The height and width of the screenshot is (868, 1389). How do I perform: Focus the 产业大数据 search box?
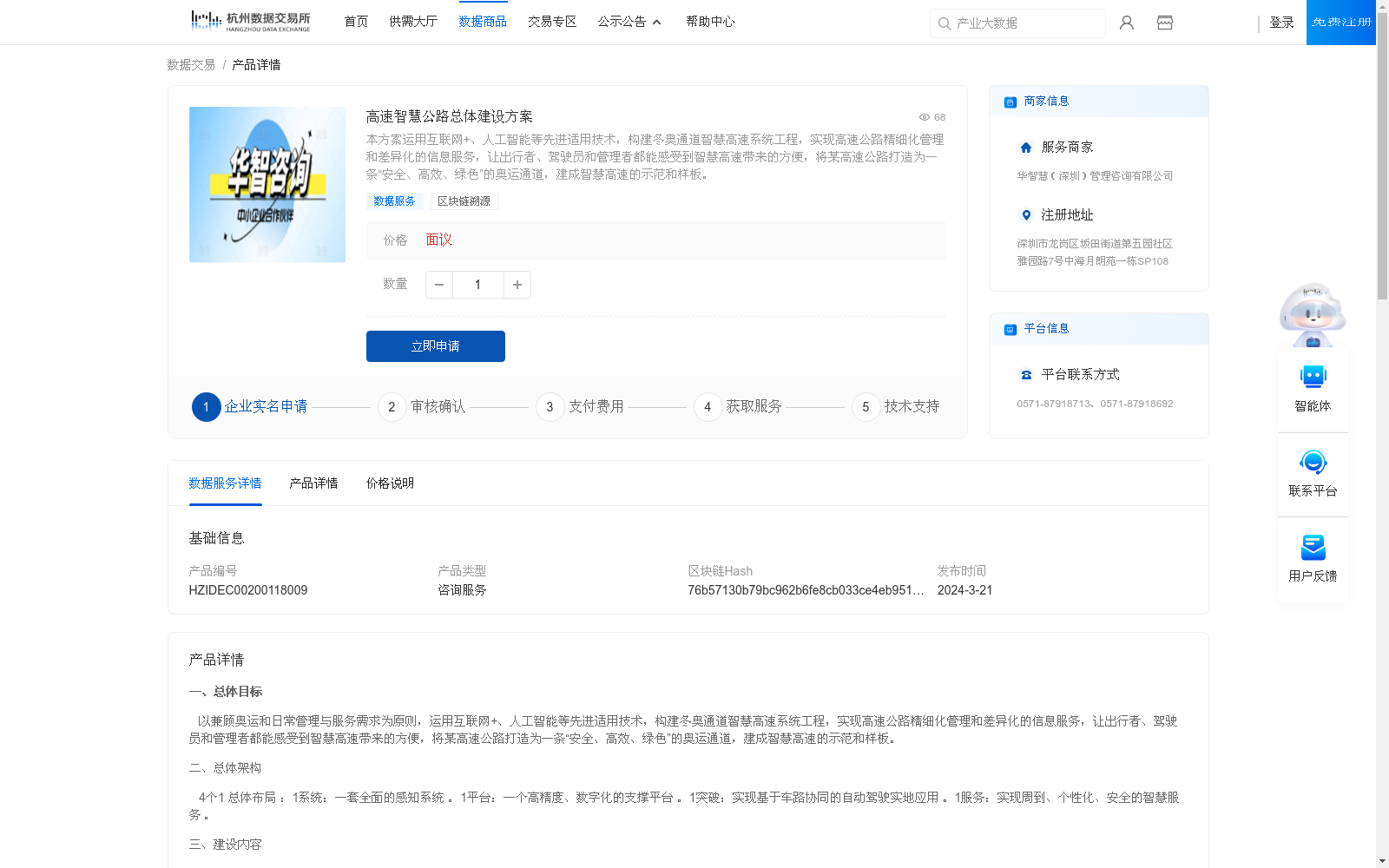tap(1017, 23)
